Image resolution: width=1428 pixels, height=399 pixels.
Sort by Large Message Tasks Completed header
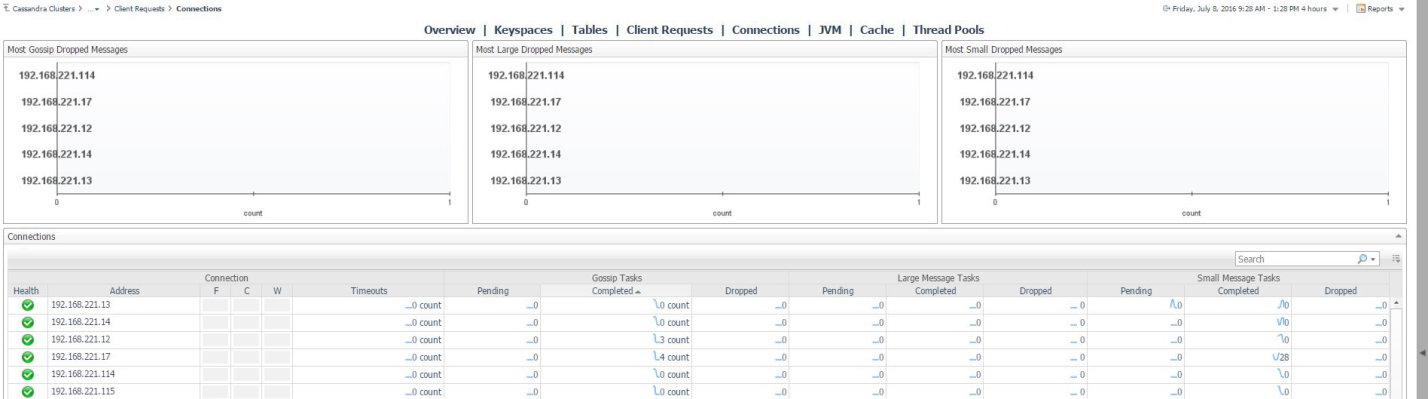point(937,290)
